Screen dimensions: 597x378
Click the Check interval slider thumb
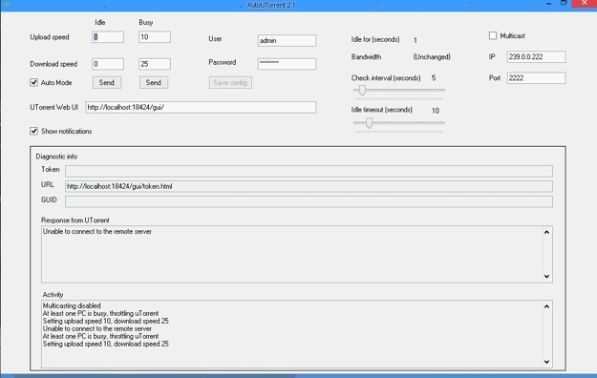(362, 90)
